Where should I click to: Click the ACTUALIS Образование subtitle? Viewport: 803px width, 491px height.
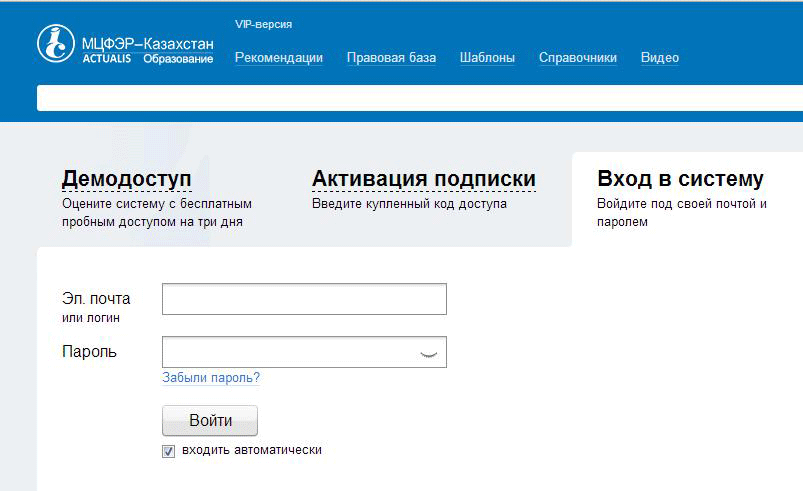pyautogui.click(x=147, y=59)
